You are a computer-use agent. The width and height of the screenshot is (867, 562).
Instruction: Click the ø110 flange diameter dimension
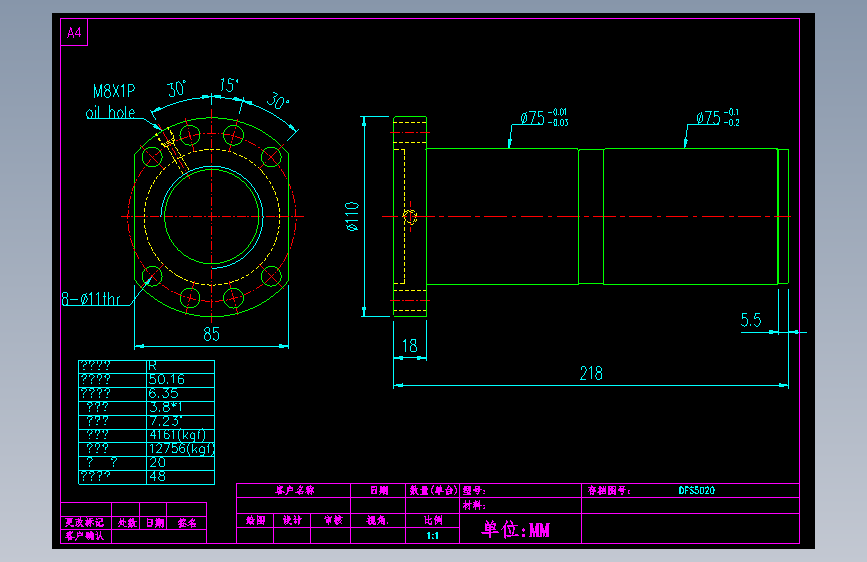352,216
